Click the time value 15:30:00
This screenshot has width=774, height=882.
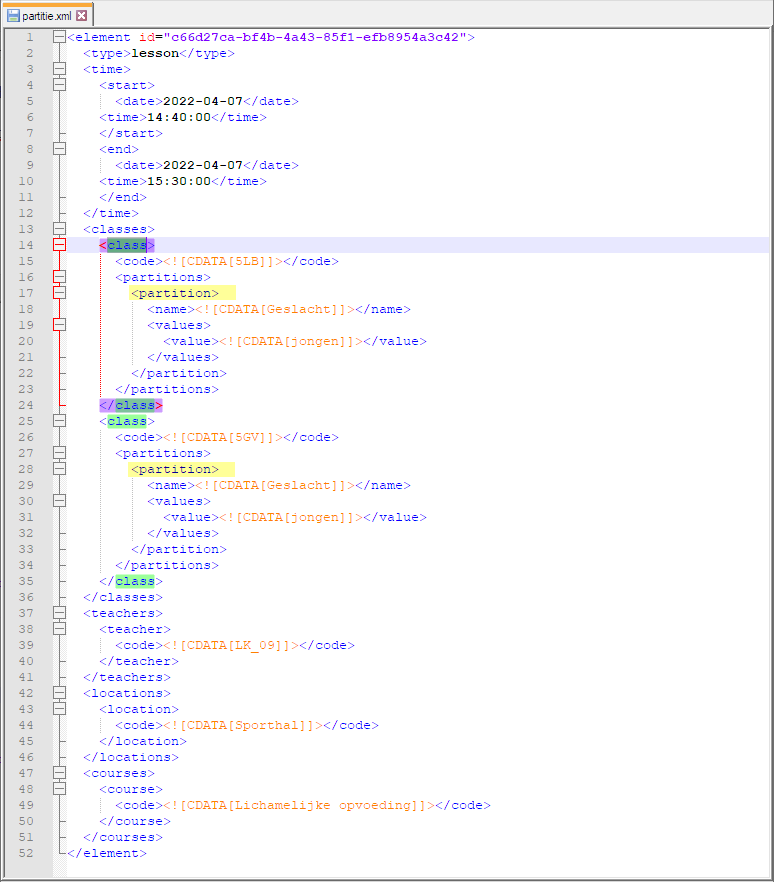[x=179, y=181]
